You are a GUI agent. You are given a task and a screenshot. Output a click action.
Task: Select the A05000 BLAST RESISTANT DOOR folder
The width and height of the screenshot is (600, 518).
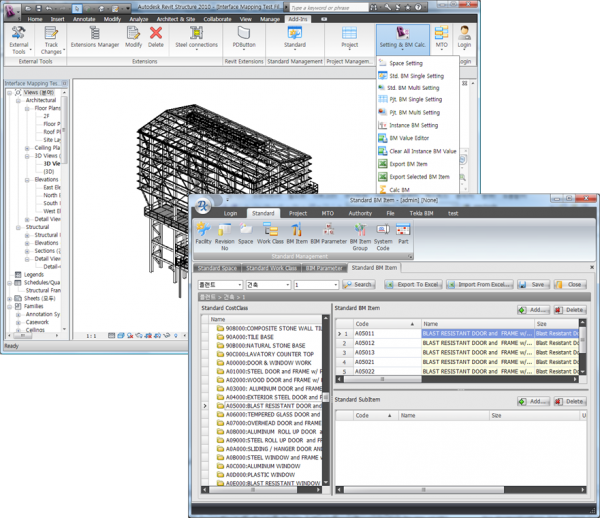[x=267, y=406]
